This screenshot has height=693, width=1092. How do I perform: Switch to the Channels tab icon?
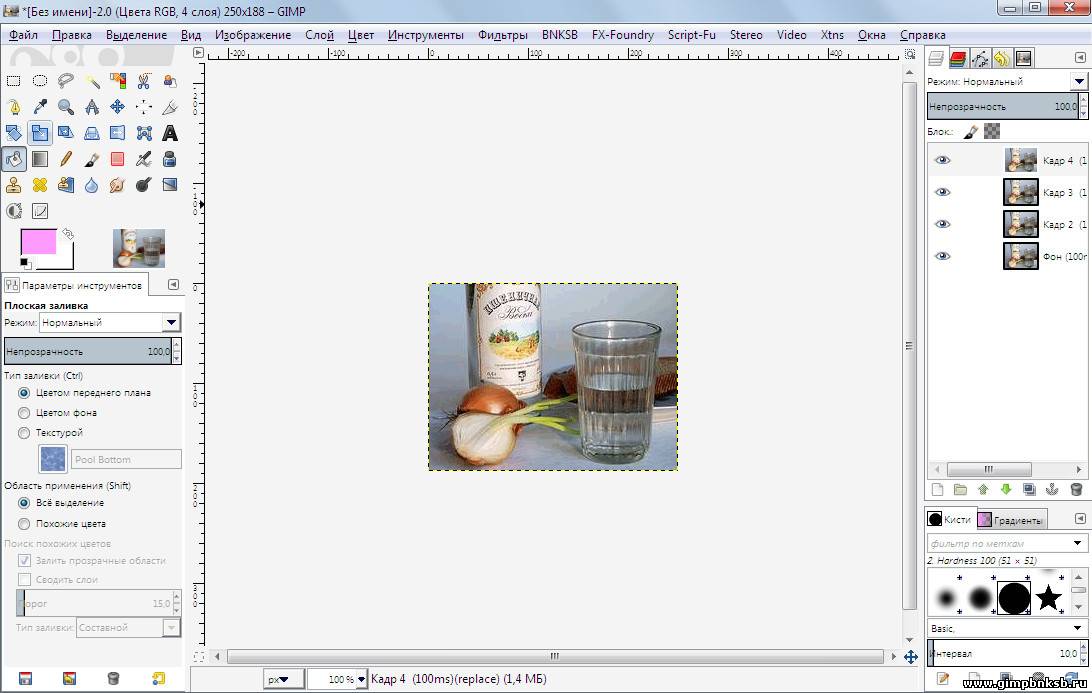tap(958, 59)
